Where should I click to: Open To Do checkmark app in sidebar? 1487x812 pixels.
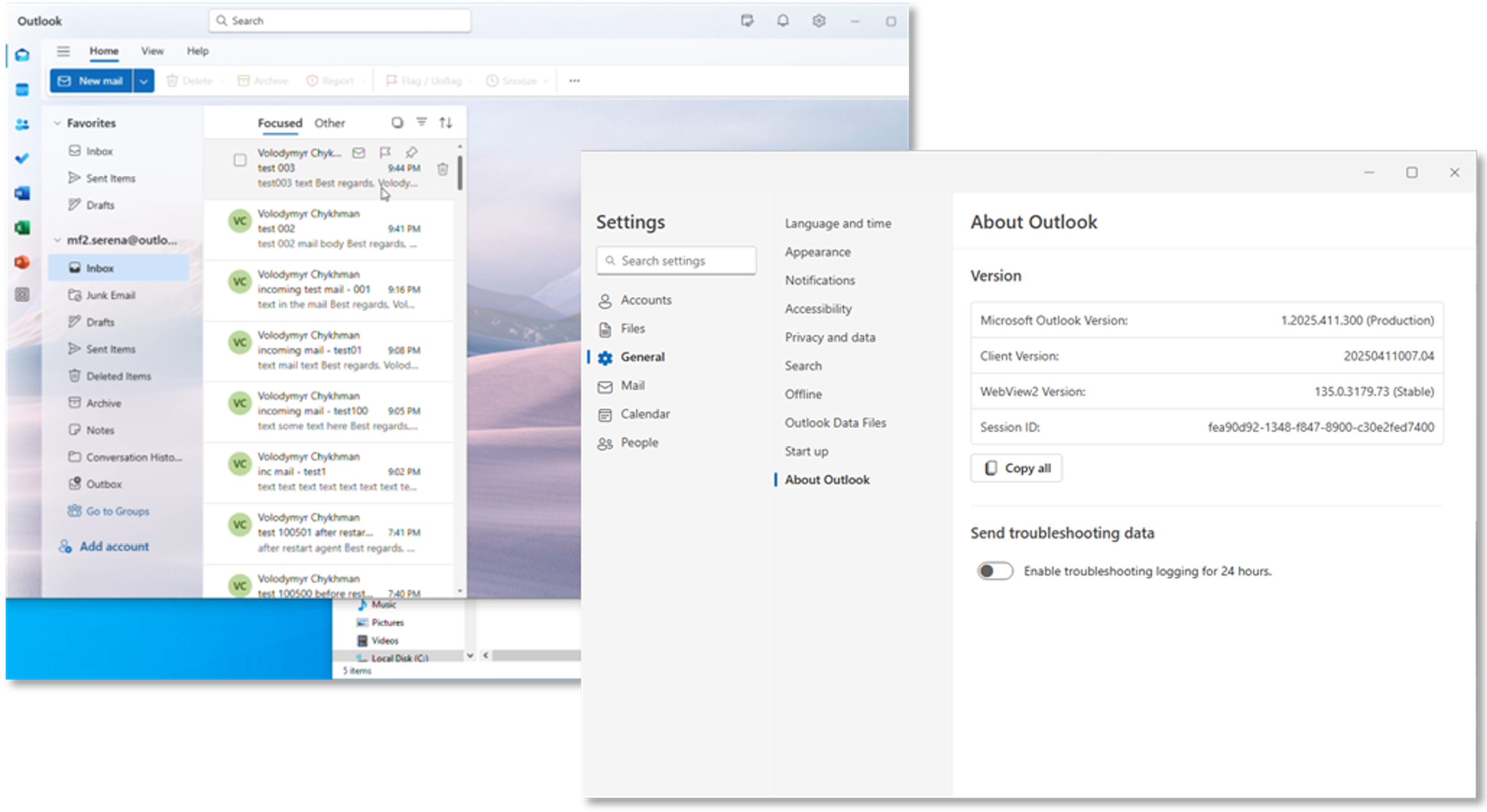pyautogui.click(x=23, y=159)
